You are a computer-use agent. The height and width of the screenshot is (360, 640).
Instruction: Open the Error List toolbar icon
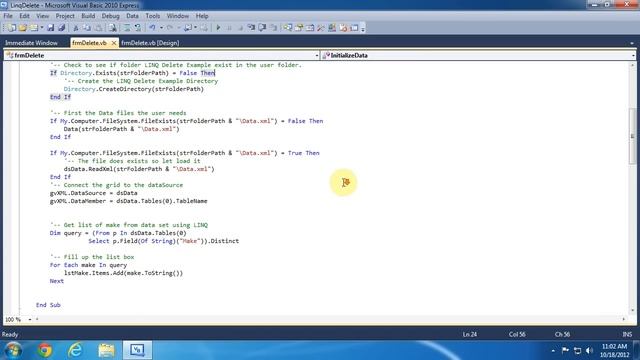[342, 28]
